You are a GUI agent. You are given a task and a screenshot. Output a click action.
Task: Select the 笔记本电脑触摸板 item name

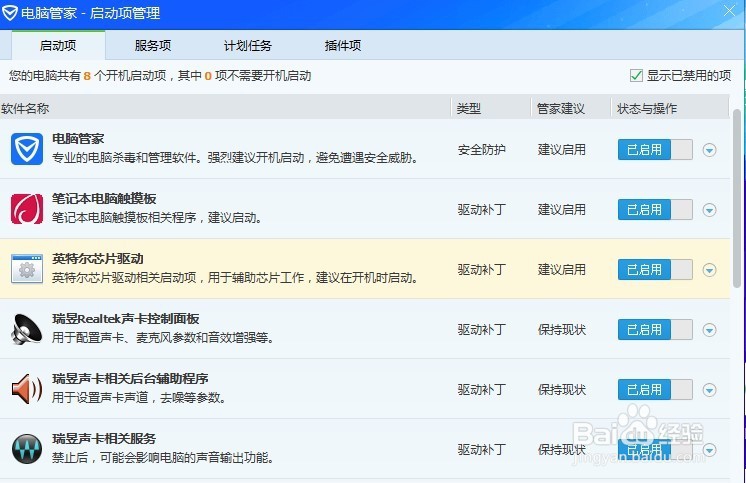coord(104,198)
